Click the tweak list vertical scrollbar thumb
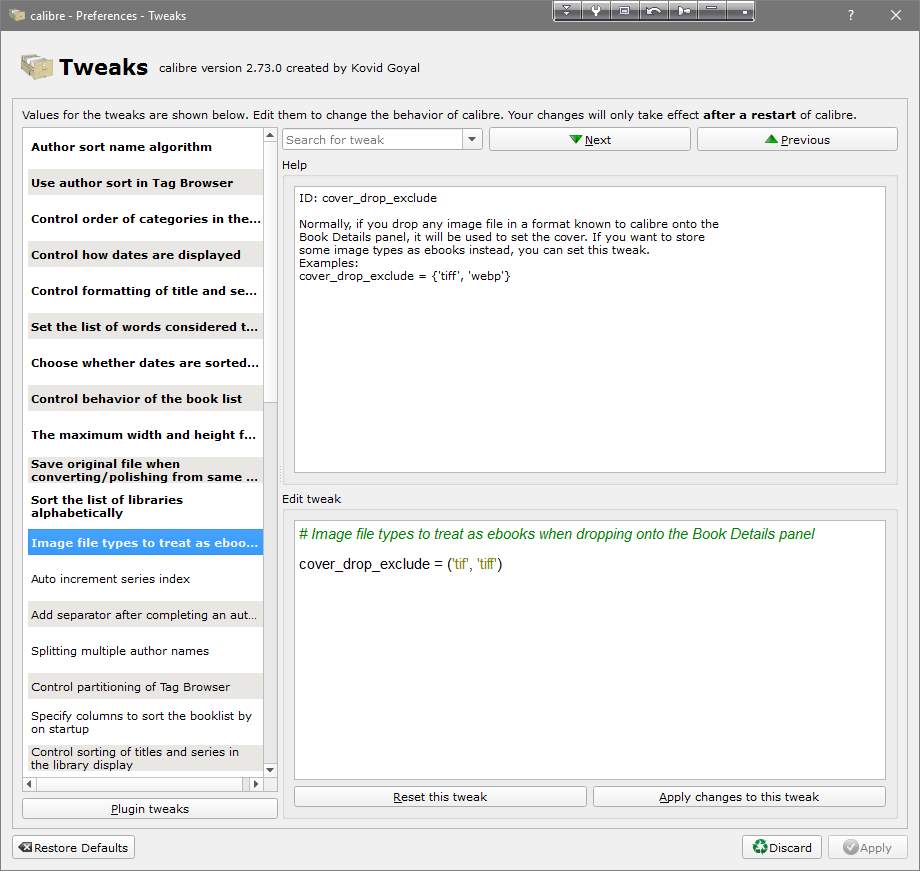Viewport: 920px width, 871px height. (x=270, y=272)
